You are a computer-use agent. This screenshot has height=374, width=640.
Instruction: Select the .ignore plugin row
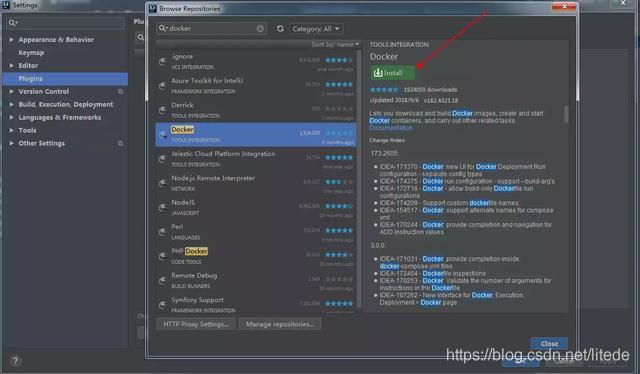256,62
